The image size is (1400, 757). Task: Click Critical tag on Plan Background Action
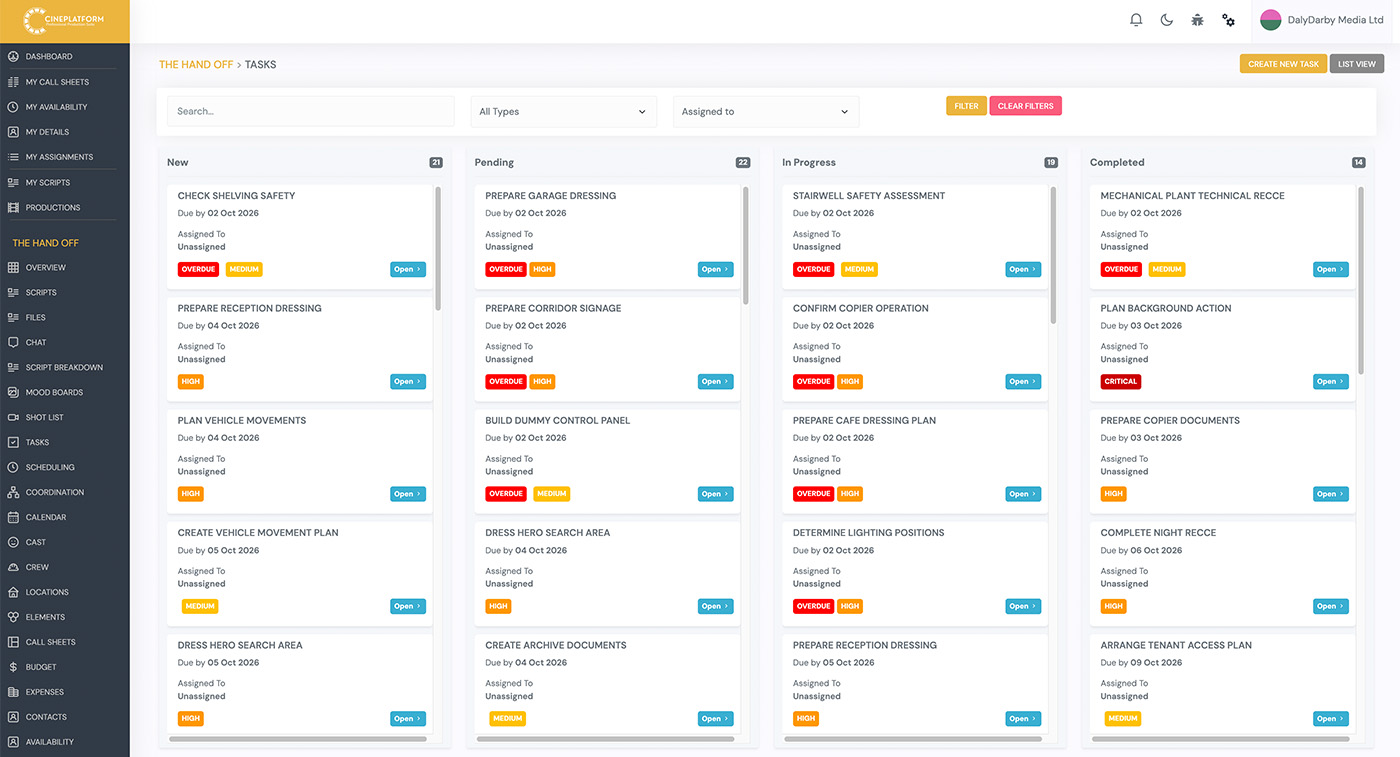click(1121, 381)
